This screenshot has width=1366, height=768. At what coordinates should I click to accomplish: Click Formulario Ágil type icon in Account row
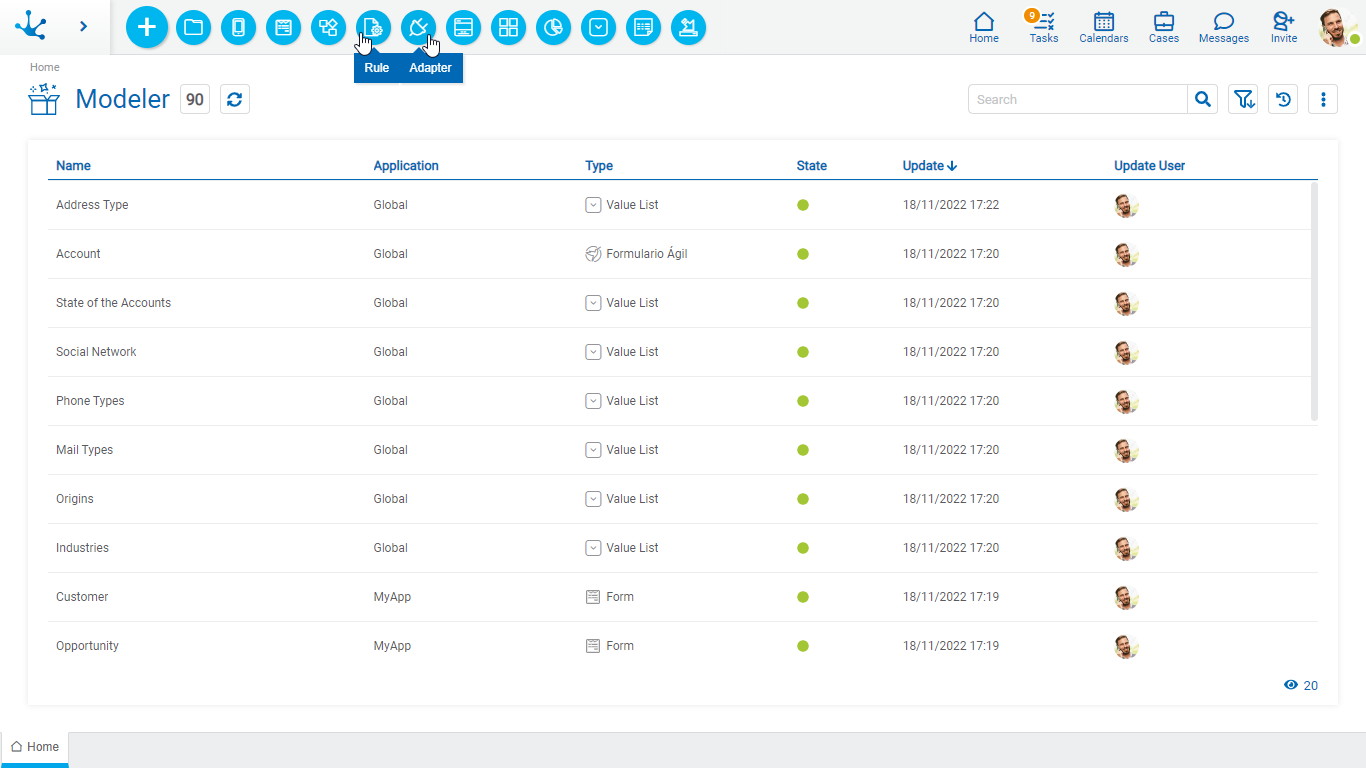tap(593, 254)
